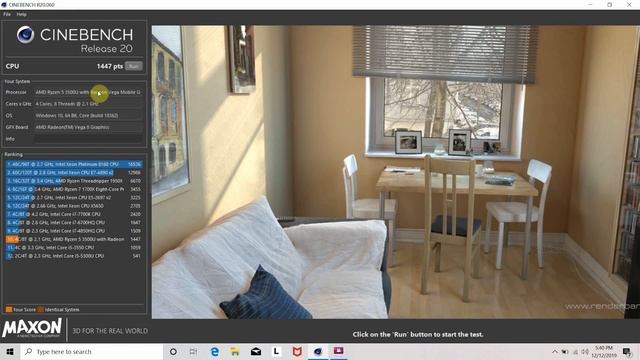This screenshot has height=360, width=640.
Task: Open the magenta taskbar app icon
Action: pyautogui.click(x=338, y=351)
